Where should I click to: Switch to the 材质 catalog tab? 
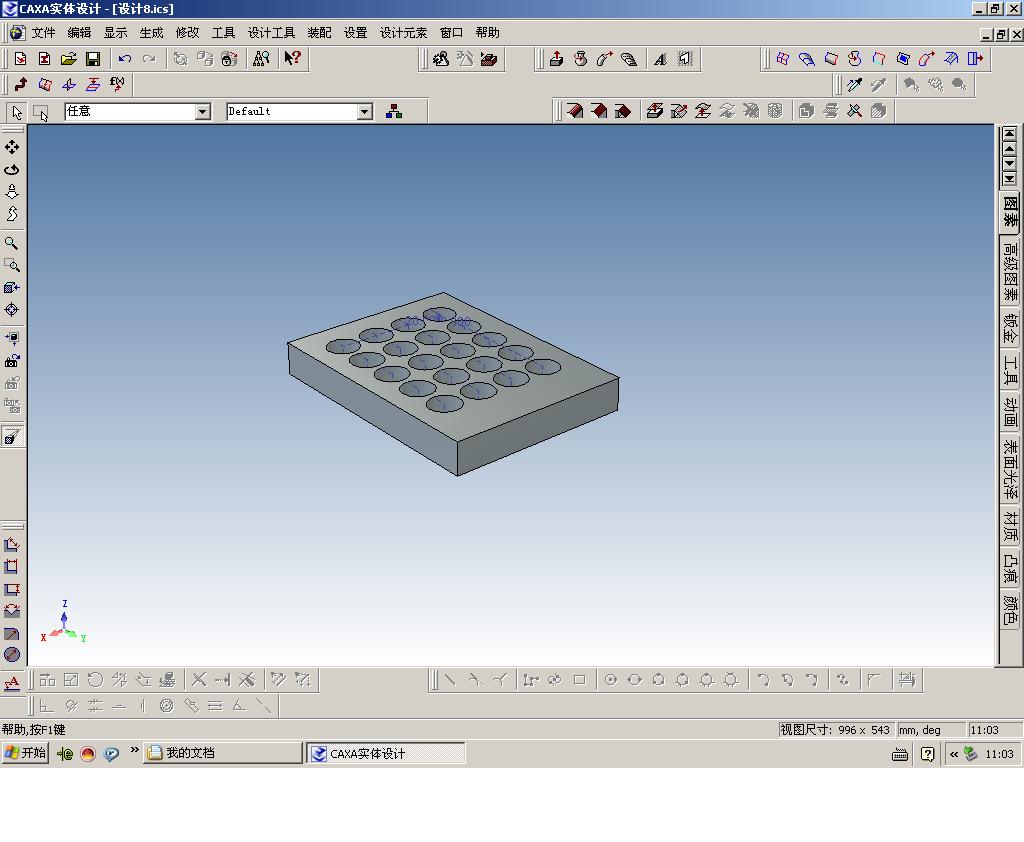tap(1010, 526)
